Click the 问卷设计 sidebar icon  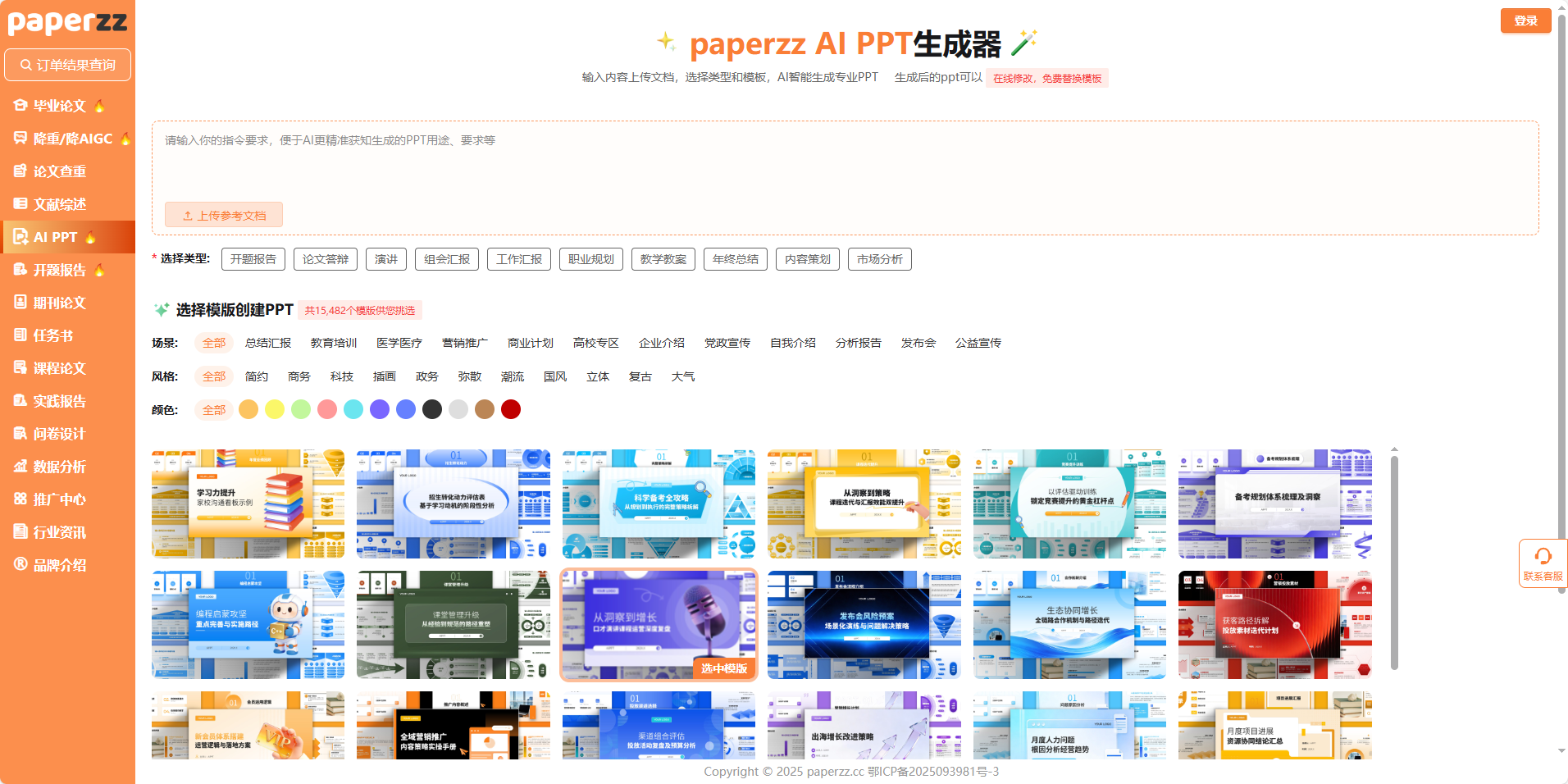[21, 434]
